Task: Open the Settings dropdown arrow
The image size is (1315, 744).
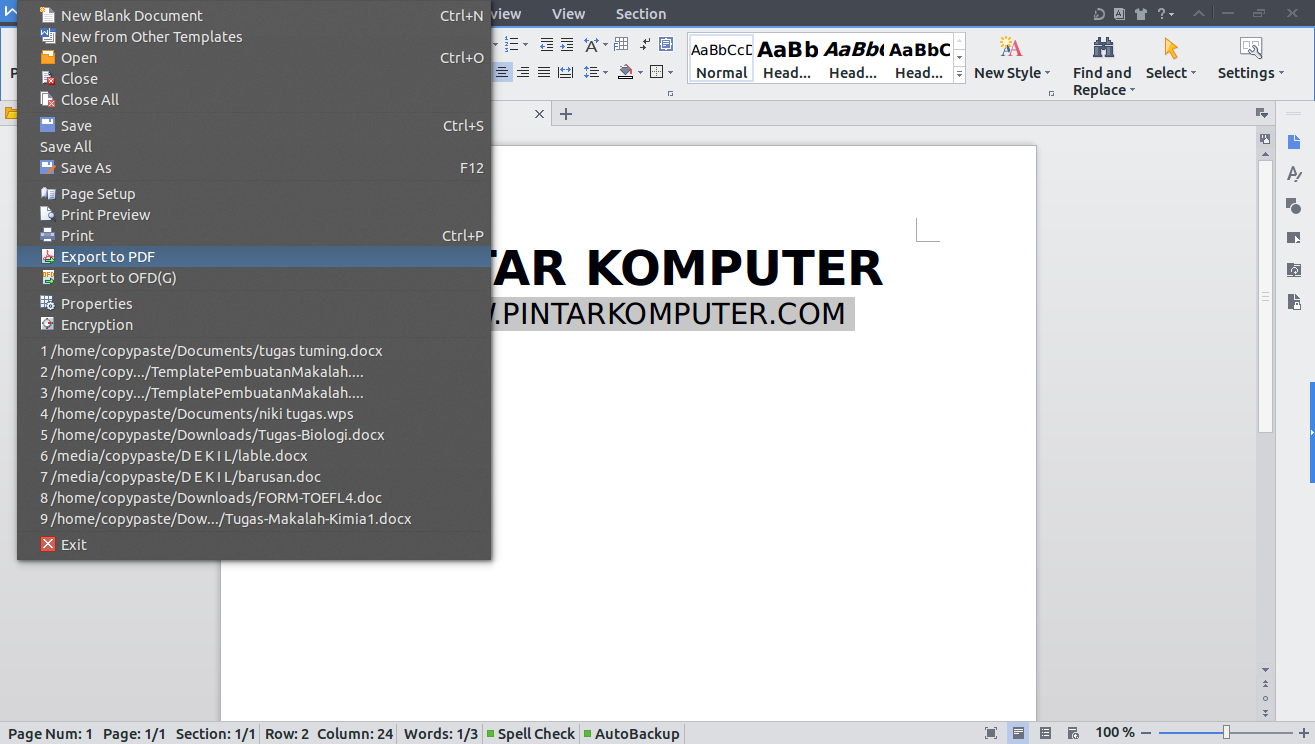Action: [1281, 73]
